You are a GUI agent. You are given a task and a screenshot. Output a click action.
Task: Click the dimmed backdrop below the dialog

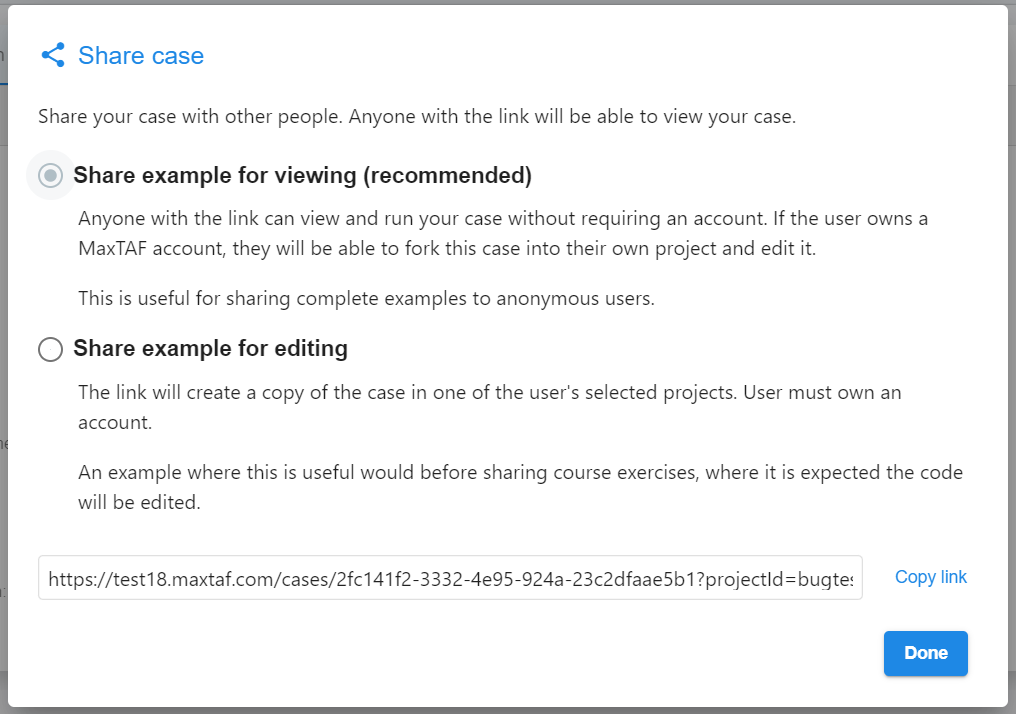(x=508, y=711)
